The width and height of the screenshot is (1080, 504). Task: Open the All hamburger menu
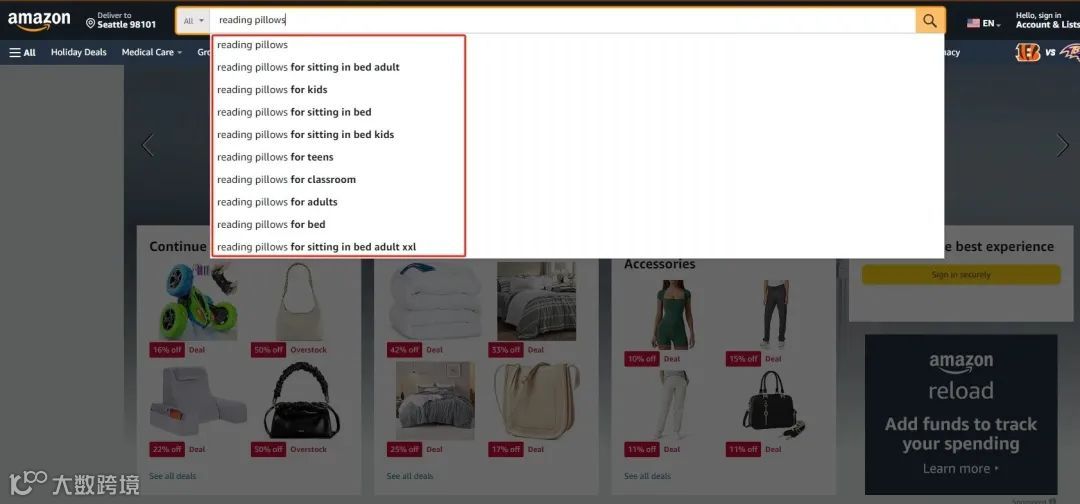pos(23,52)
